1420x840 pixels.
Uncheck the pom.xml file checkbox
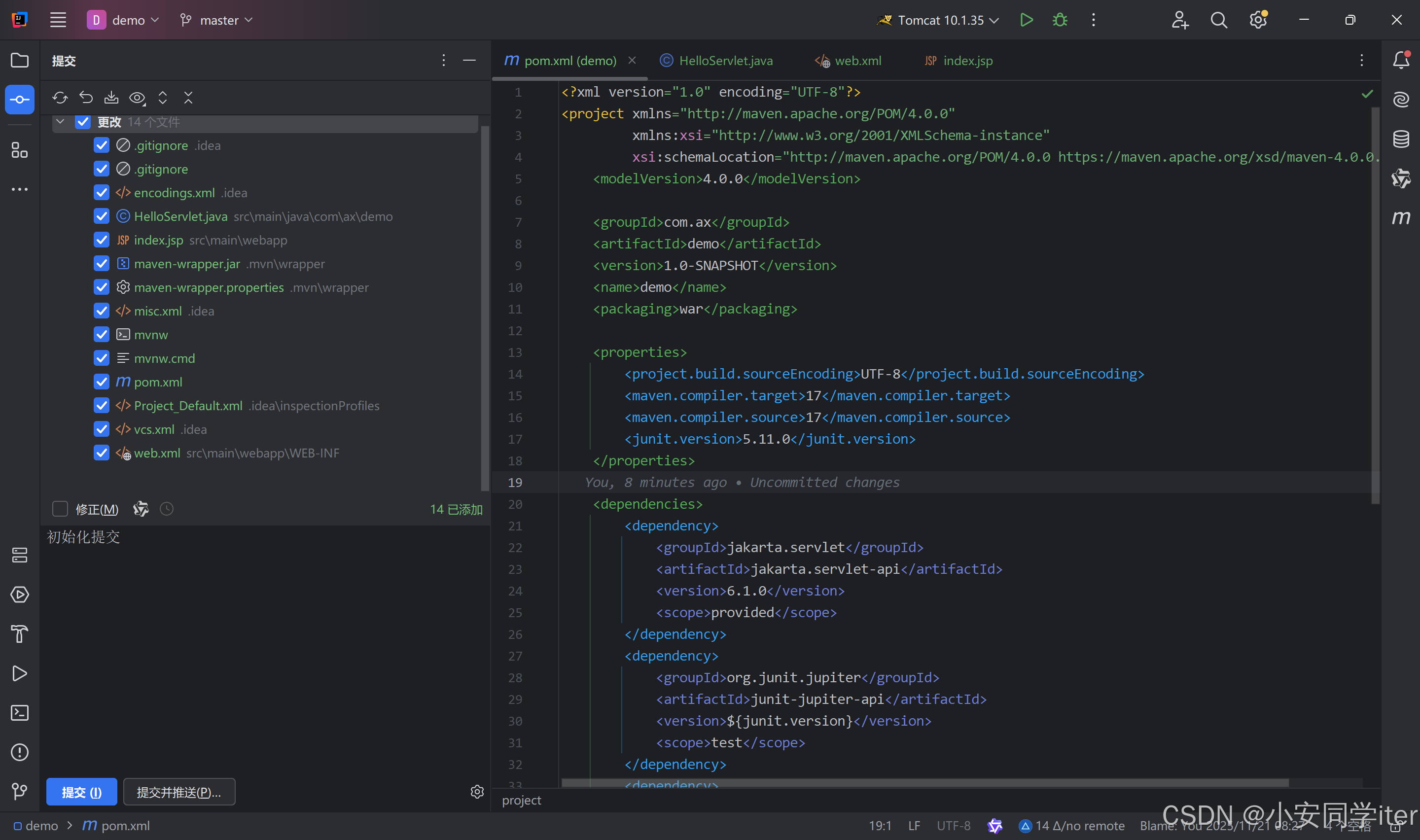click(x=101, y=382)
